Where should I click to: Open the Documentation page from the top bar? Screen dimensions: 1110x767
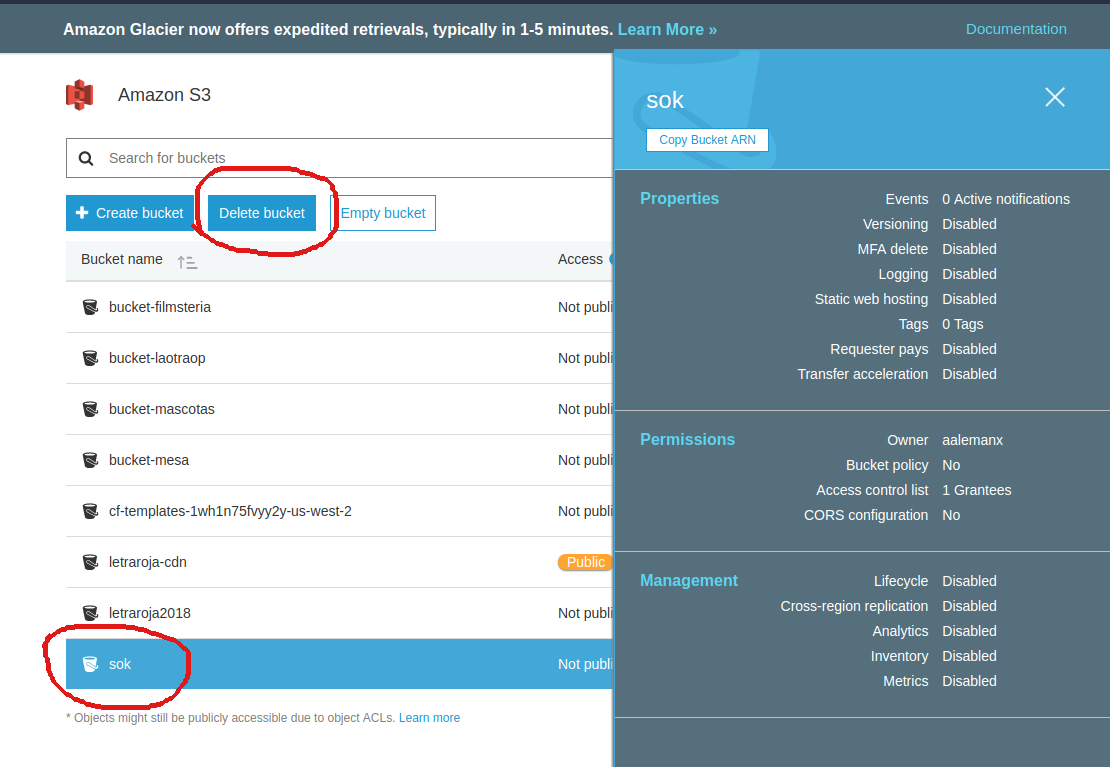(1016, 29)
